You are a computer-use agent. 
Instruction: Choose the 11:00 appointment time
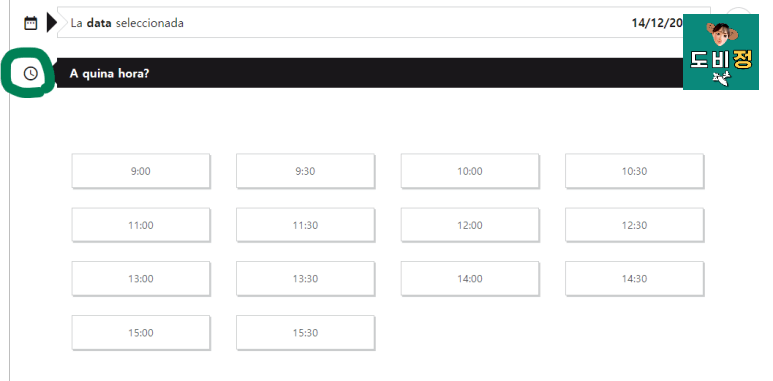(141, 225)
